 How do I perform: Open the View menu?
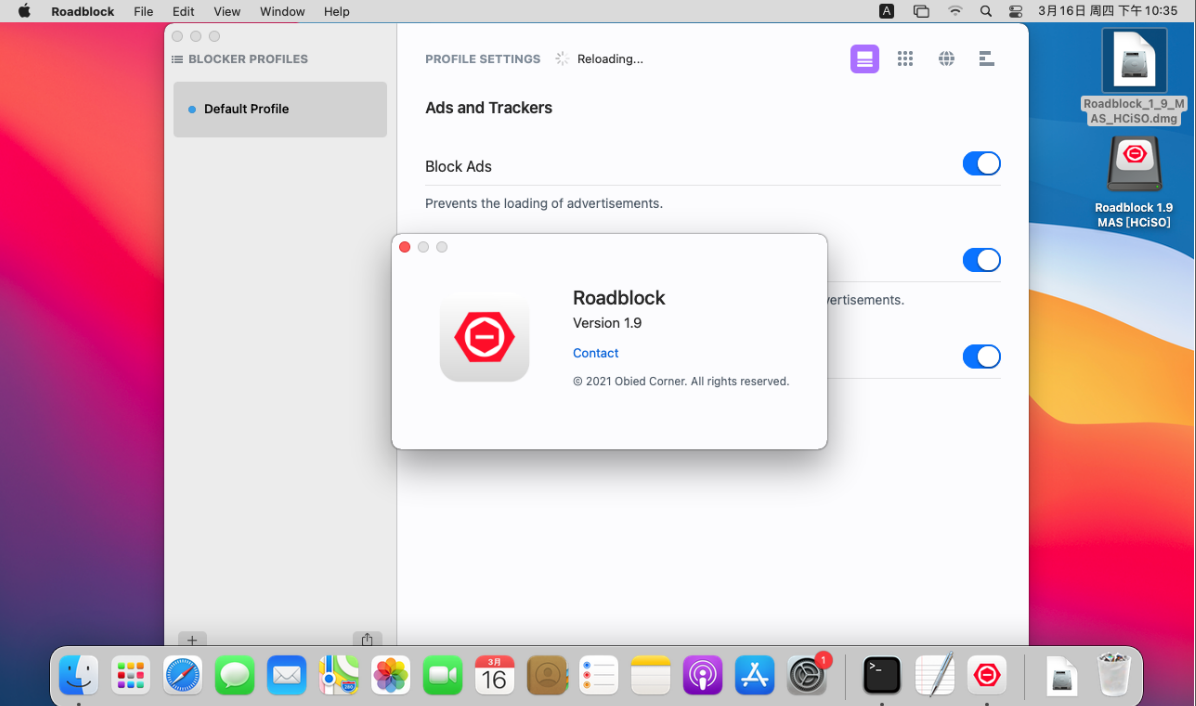click(x=227, y=11)
